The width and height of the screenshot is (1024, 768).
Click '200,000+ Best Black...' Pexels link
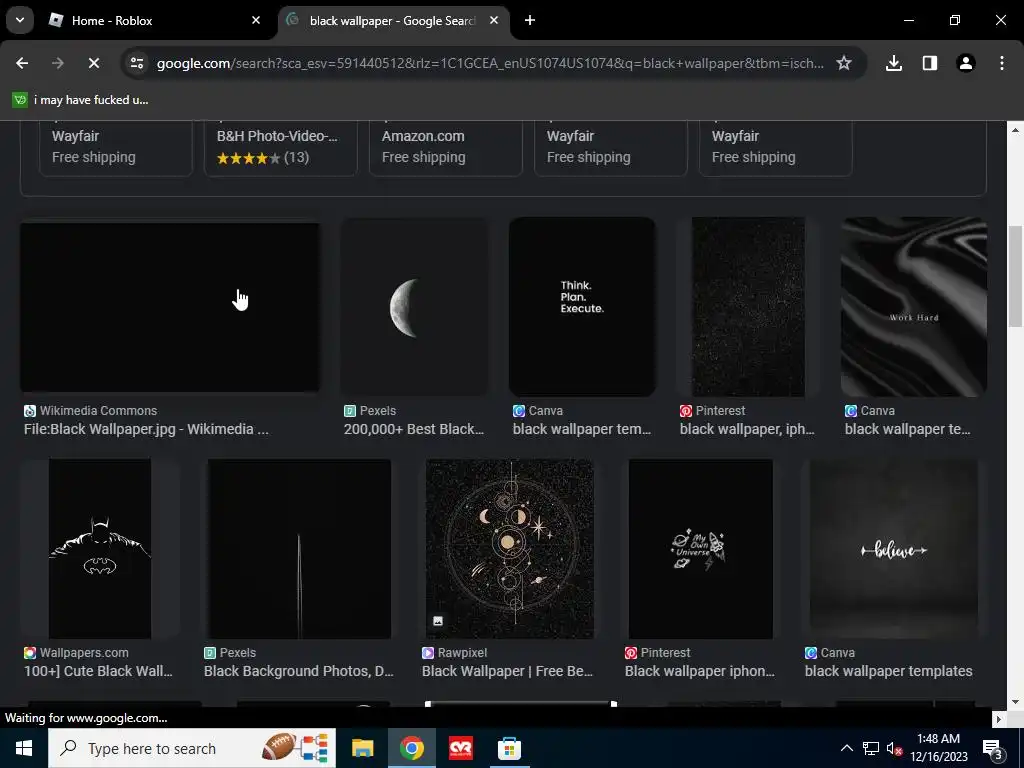(x=414, y=429)
